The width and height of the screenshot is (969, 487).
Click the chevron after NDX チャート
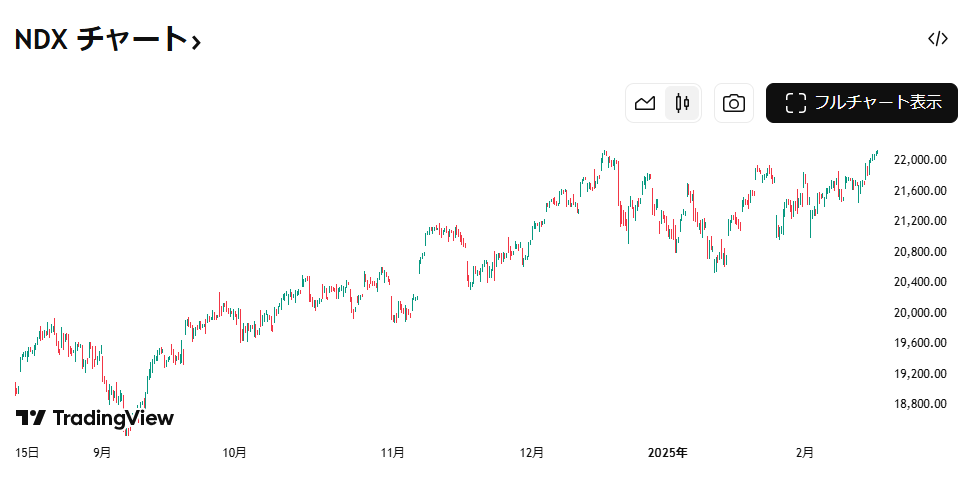[x=197, y=41]
